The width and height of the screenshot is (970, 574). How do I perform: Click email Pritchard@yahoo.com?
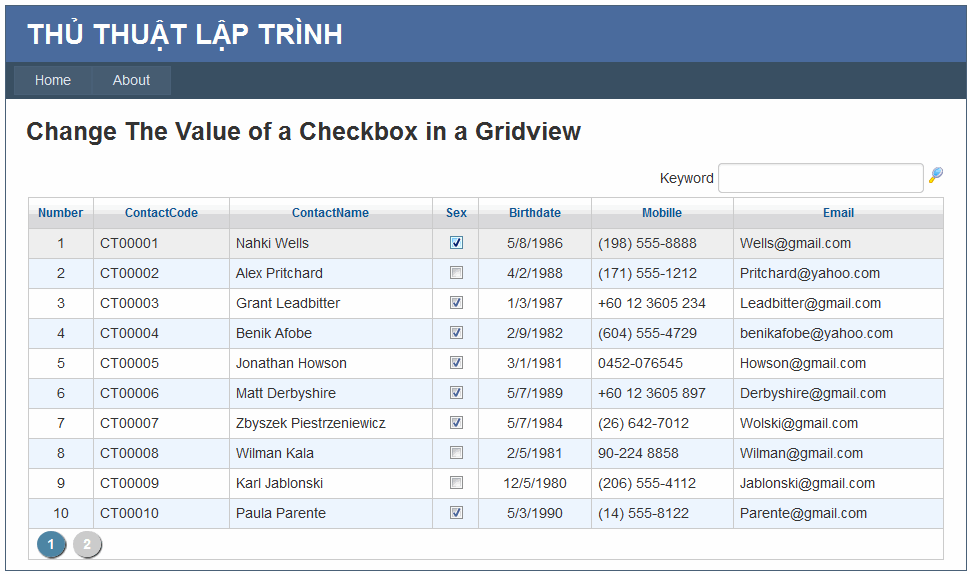[x=810, y=273]
